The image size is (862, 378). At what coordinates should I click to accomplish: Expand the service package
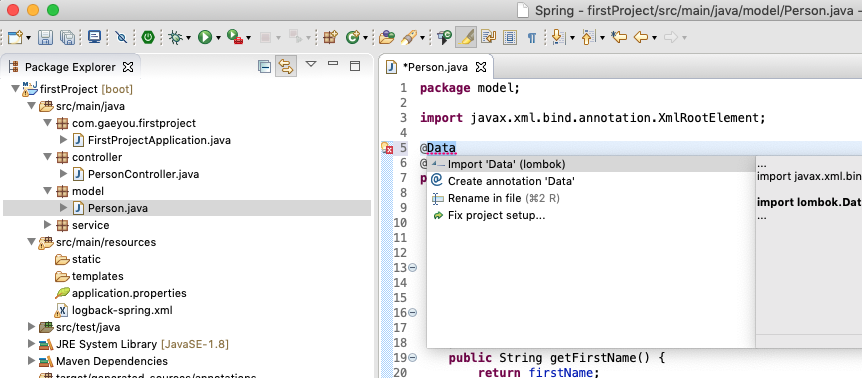[x=47, y=225]
